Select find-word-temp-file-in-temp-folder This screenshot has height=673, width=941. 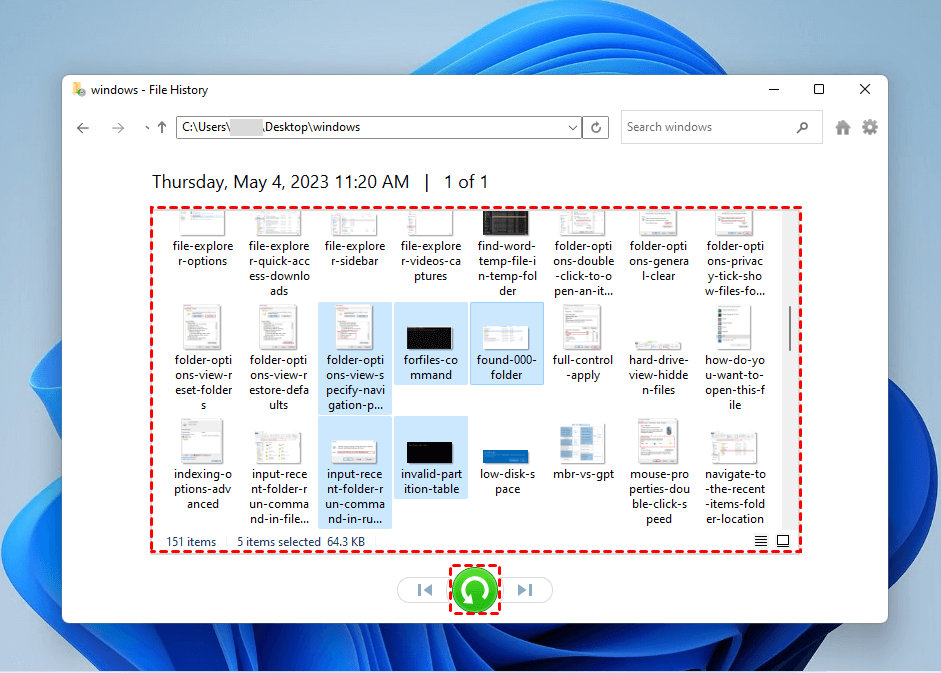(x=507, y=253)
